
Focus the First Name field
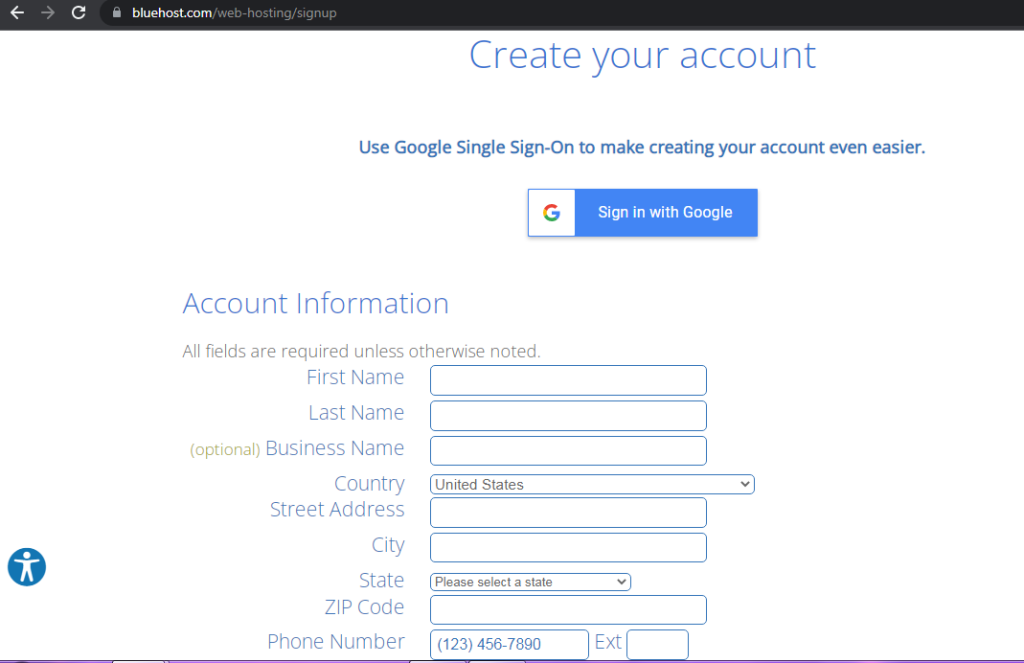coord(568,380)
